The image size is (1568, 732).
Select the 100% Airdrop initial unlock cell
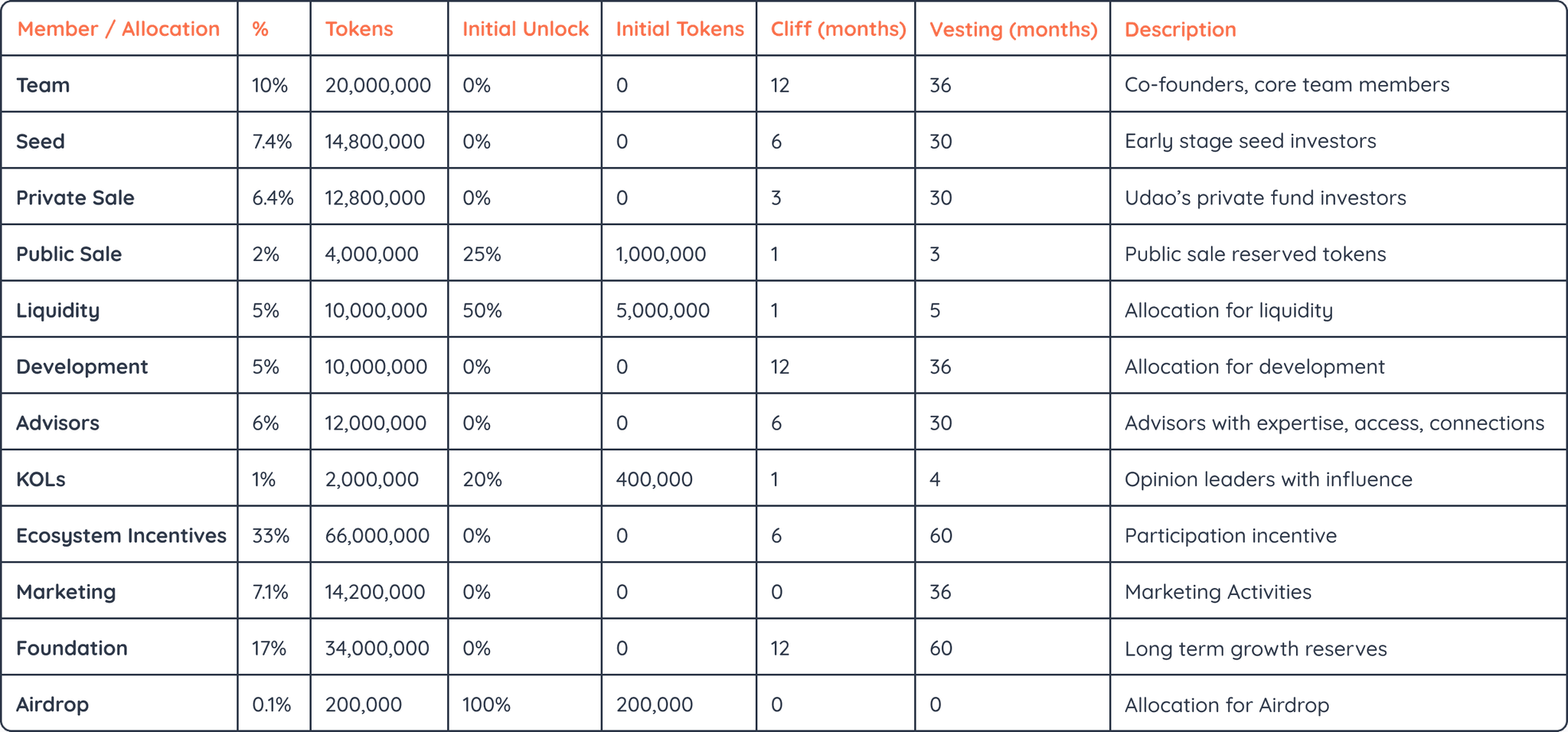[486, 704]
